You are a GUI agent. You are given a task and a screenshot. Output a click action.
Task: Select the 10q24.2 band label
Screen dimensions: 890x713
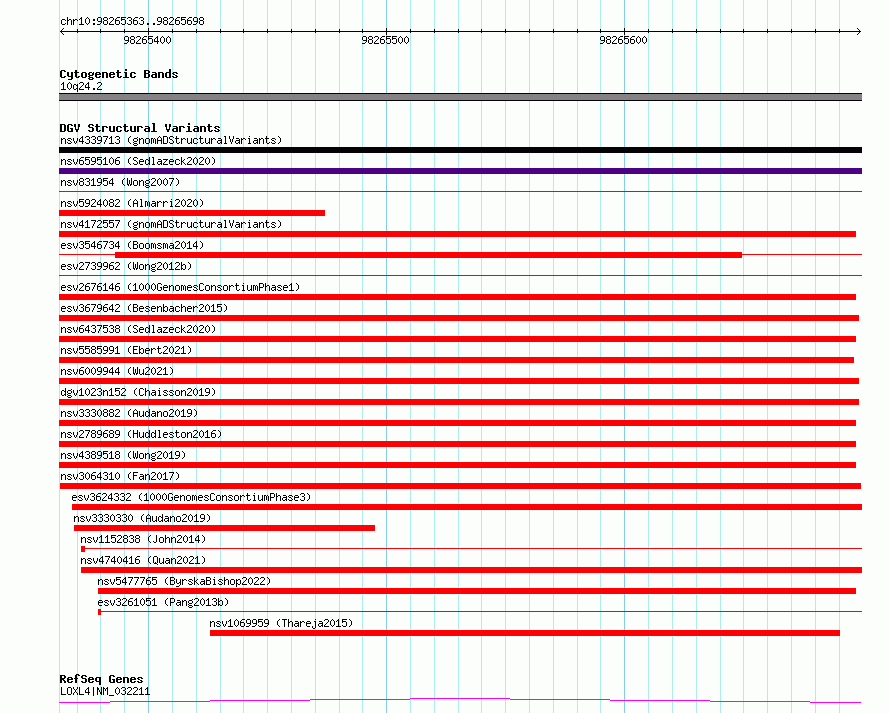pyautogui.click(x=81, y=86)
